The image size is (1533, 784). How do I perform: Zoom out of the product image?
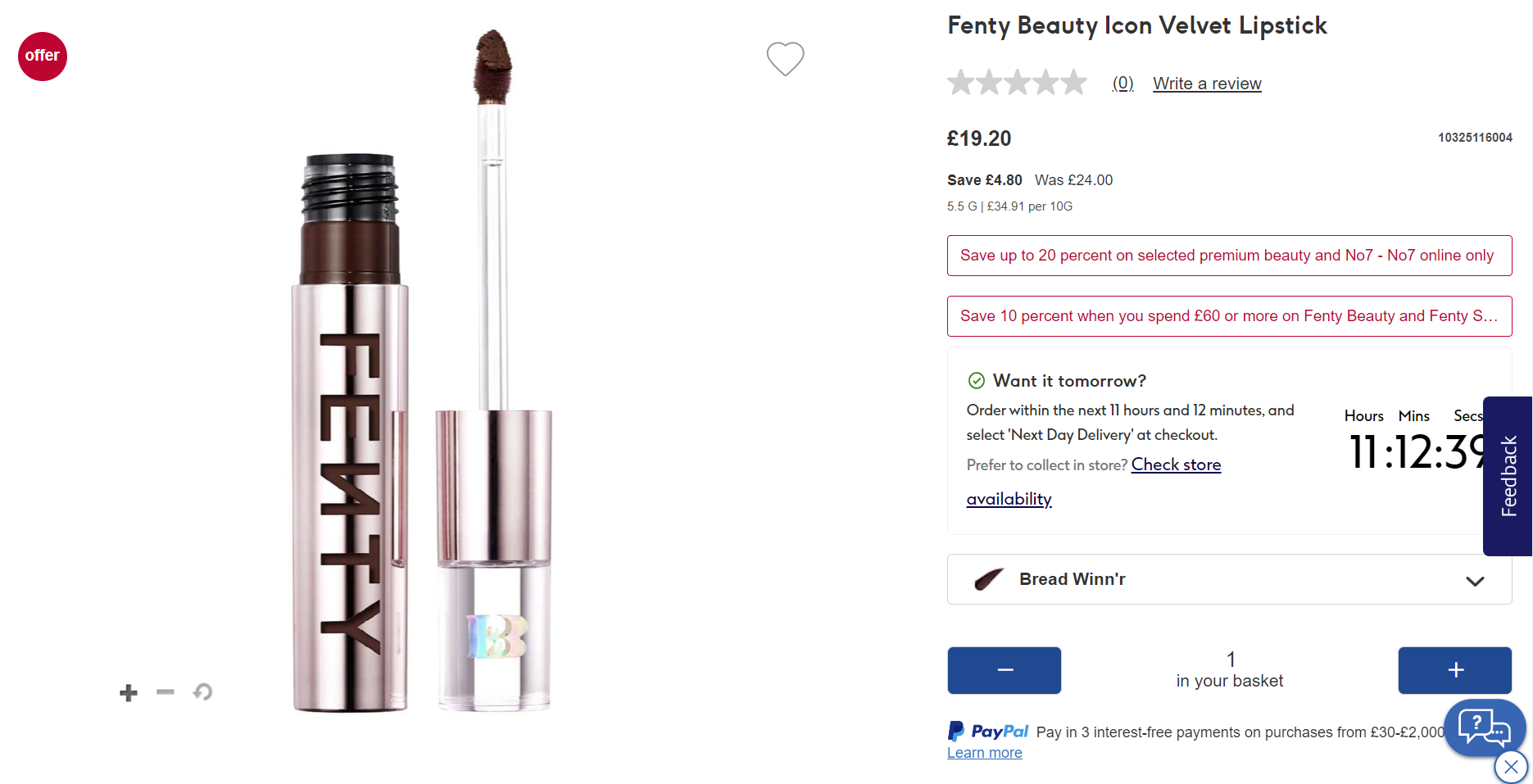[x=166, y=692]
